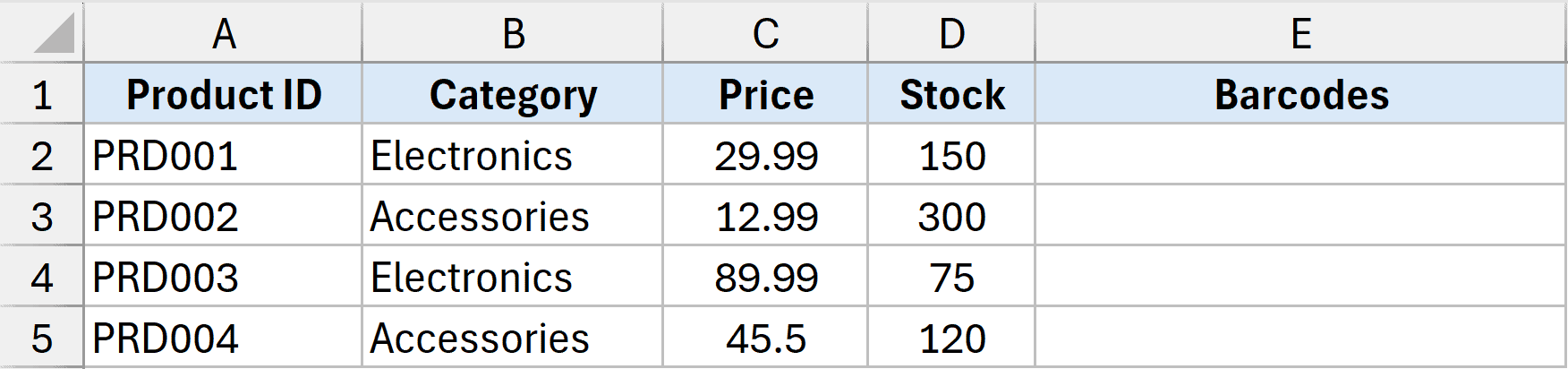Select the Category header cell
This screenshot has height=369, width=1568.
[x=513, y=95]
